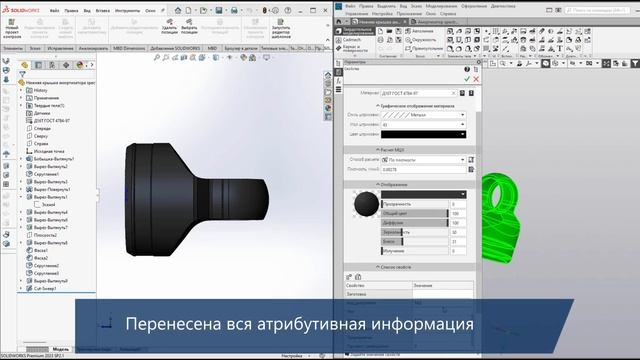Click the material preview sphere thumbnail

(x=366, y=203)
